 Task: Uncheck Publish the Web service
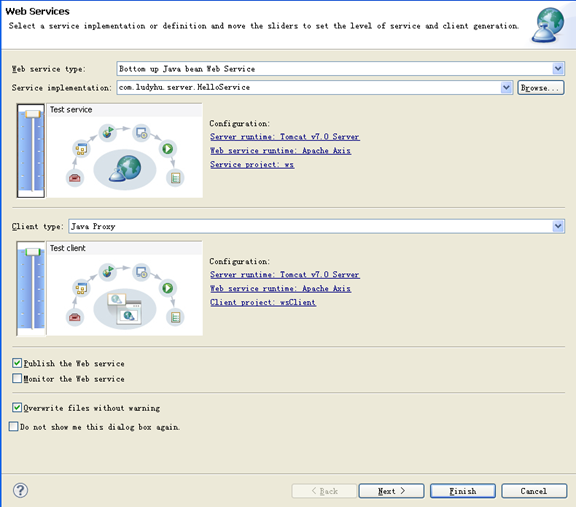(x=17, y=363)
